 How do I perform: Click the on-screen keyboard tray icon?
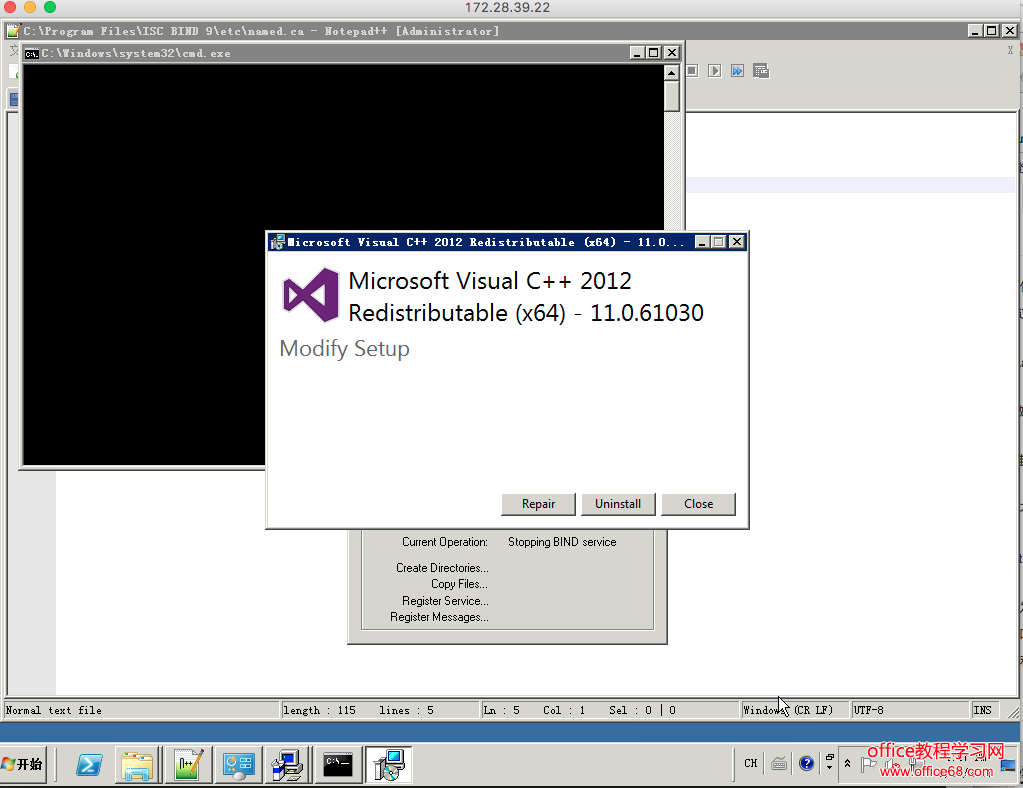point(779,763)
